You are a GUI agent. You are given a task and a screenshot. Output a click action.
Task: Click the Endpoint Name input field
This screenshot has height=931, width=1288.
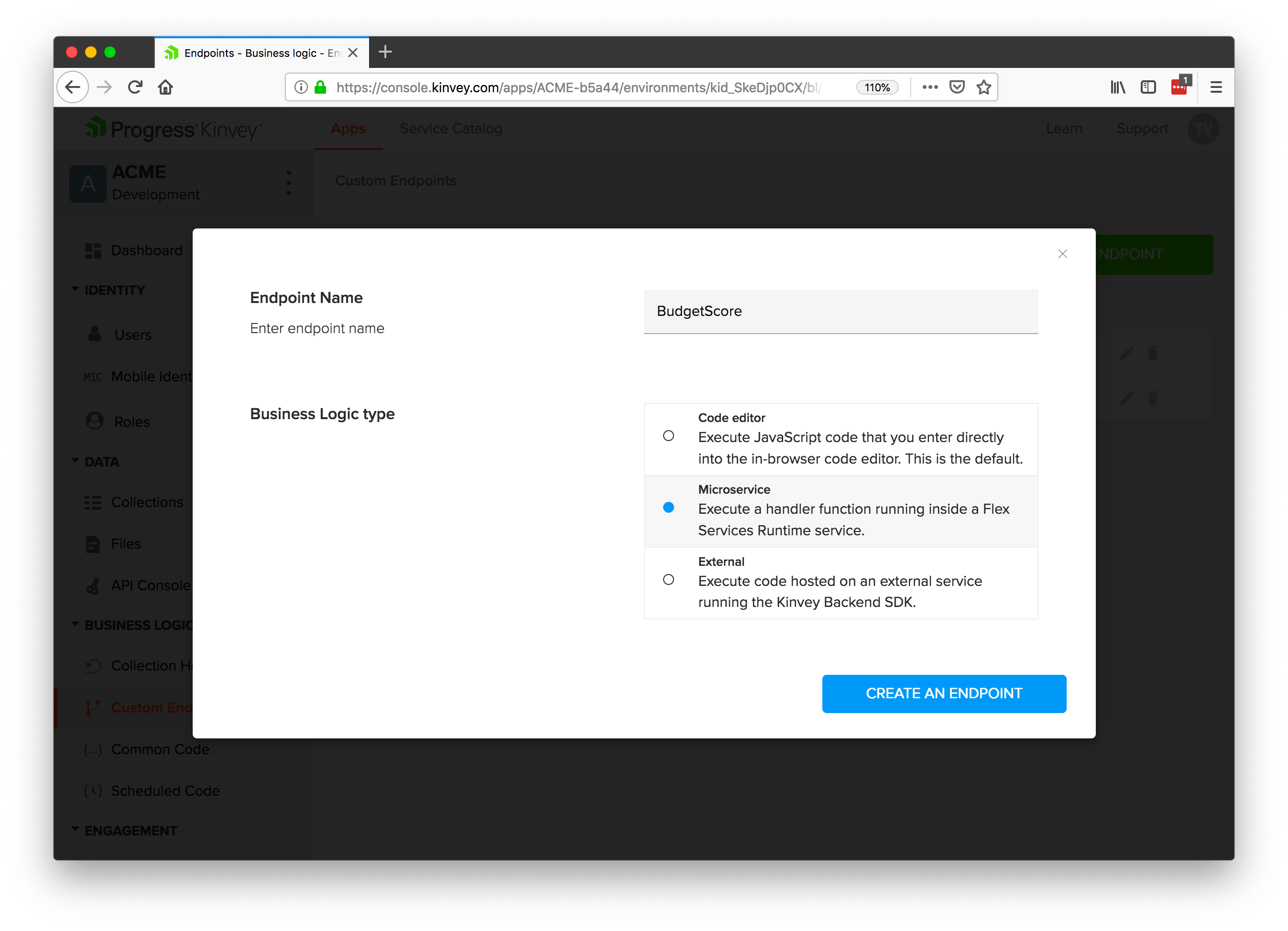tap(840, 311)
